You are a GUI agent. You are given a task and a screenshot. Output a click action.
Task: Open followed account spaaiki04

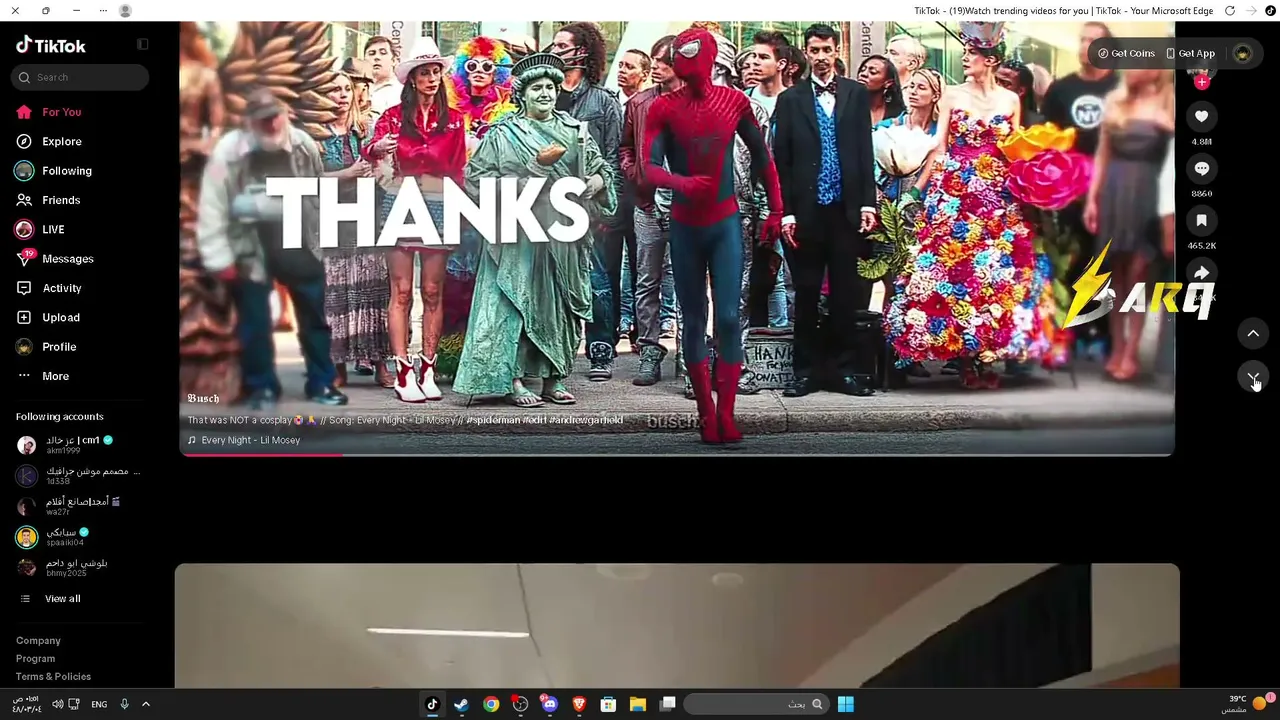tap(53, 537)
